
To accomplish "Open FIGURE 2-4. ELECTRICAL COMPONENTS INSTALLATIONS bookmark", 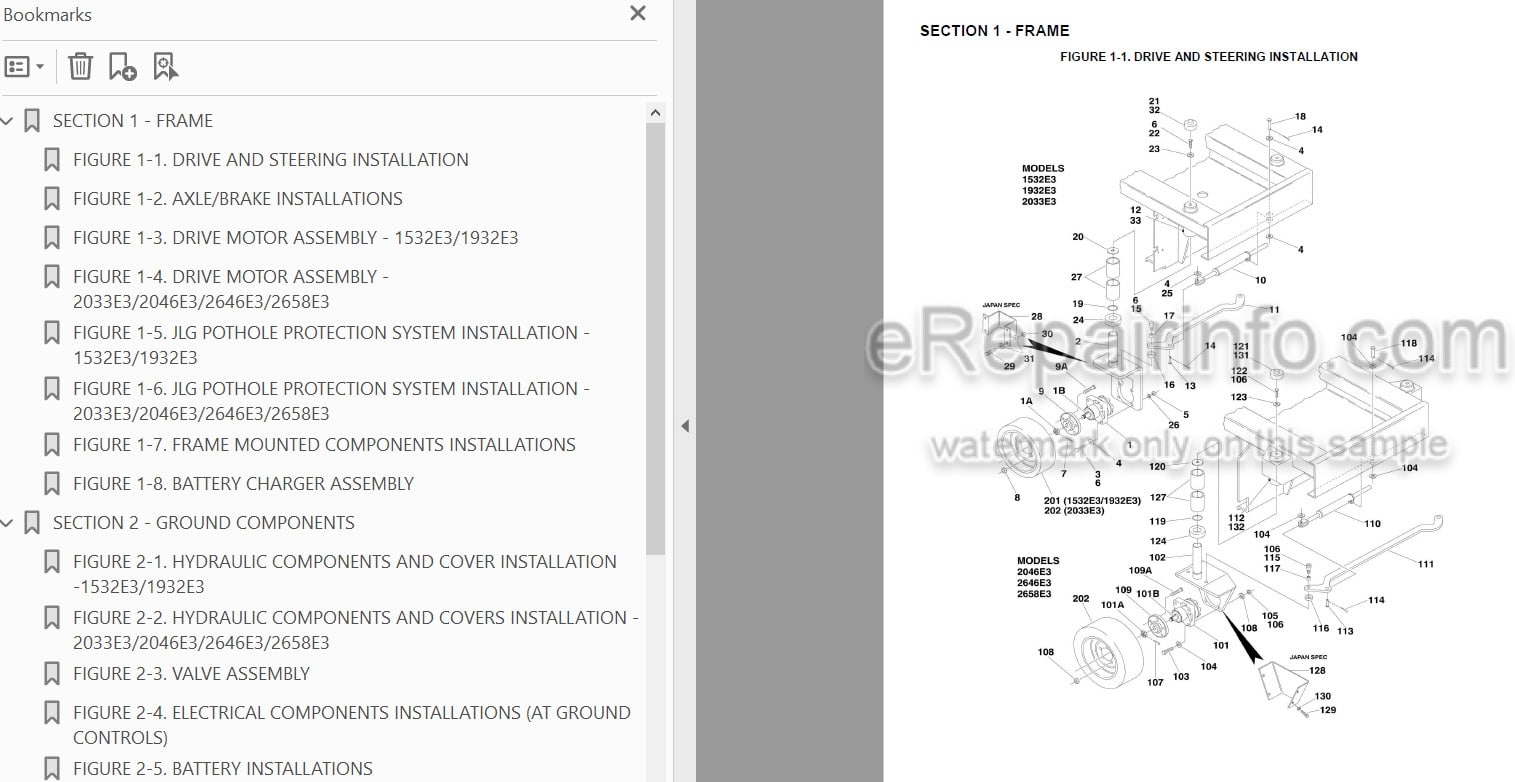I will point(352,725).
